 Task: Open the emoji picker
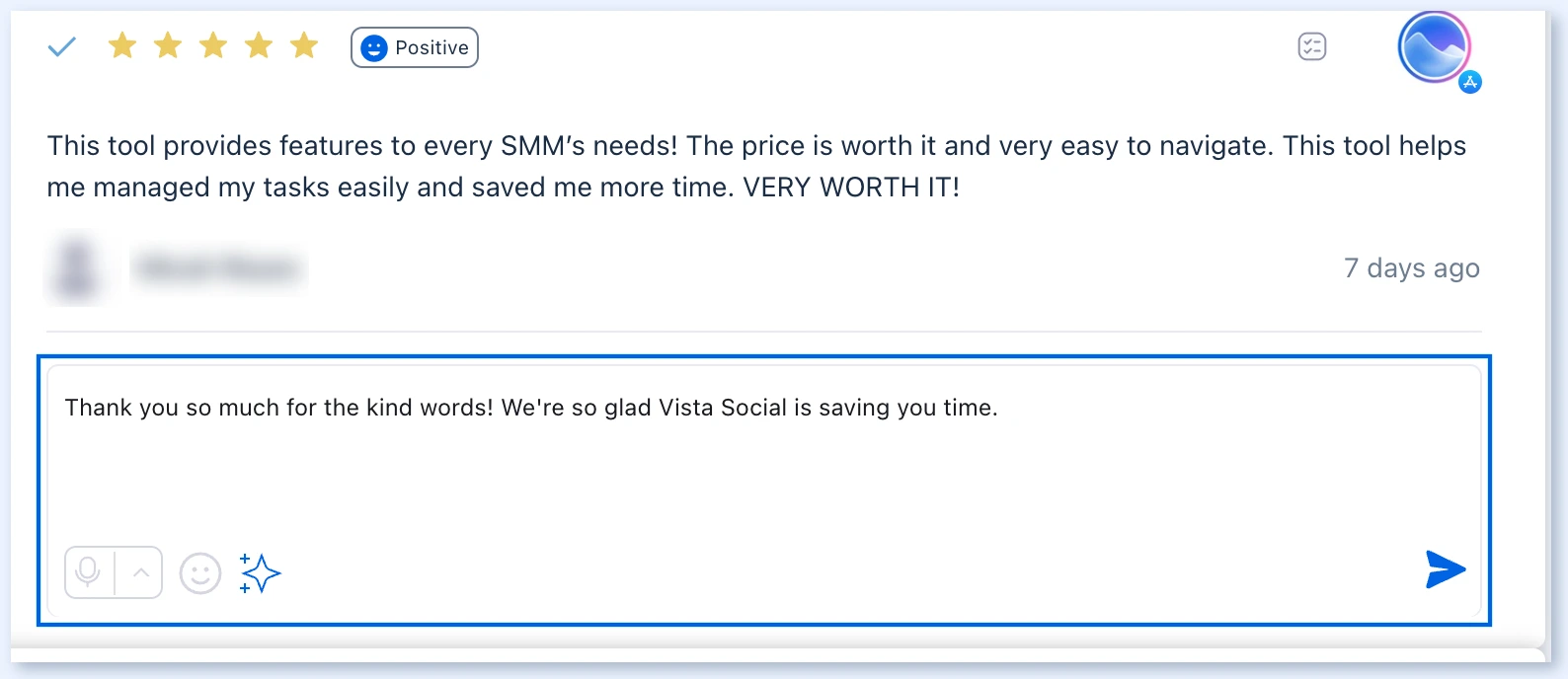click(x=200, y=572)
